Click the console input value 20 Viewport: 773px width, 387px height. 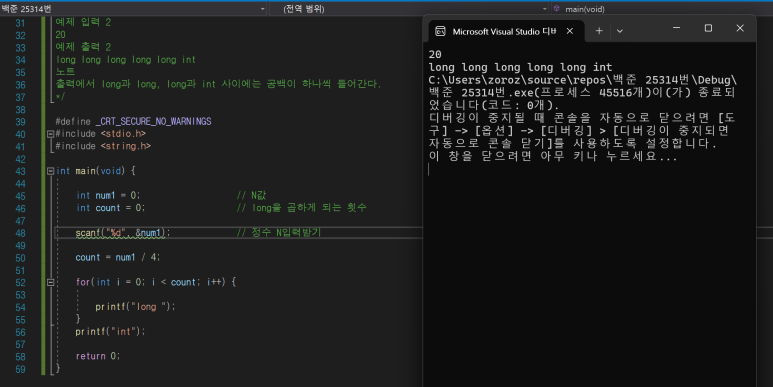pyautogui.click(x=435, y=54)
